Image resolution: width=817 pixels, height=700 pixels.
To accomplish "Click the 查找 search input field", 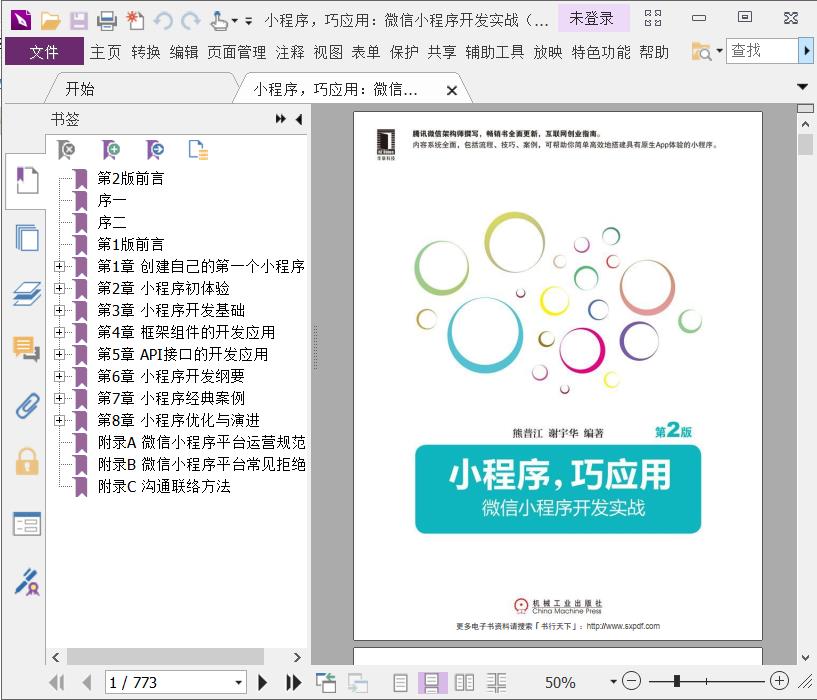I will [762, 51].
